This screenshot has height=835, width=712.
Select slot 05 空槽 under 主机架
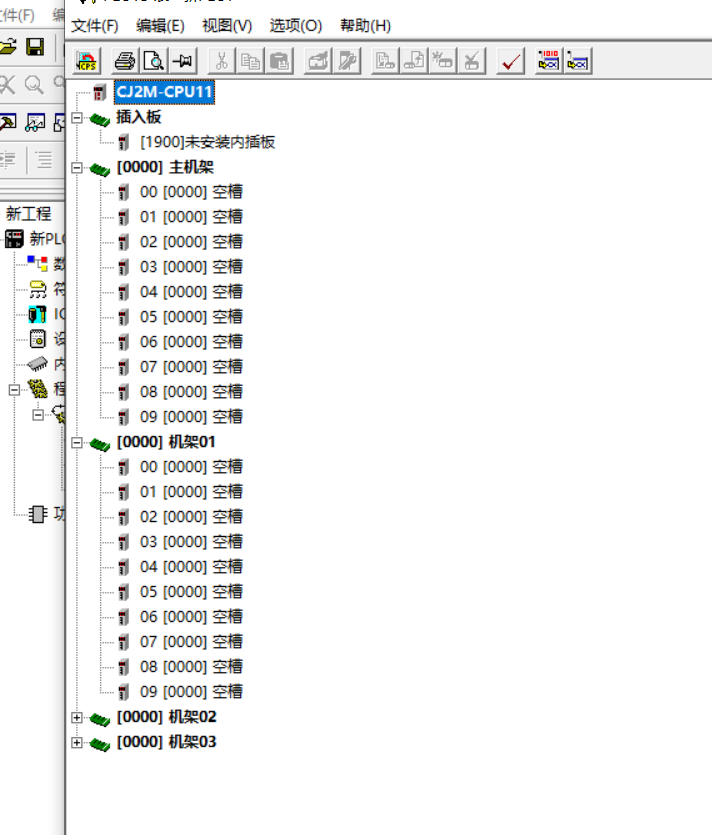point(191,317)
